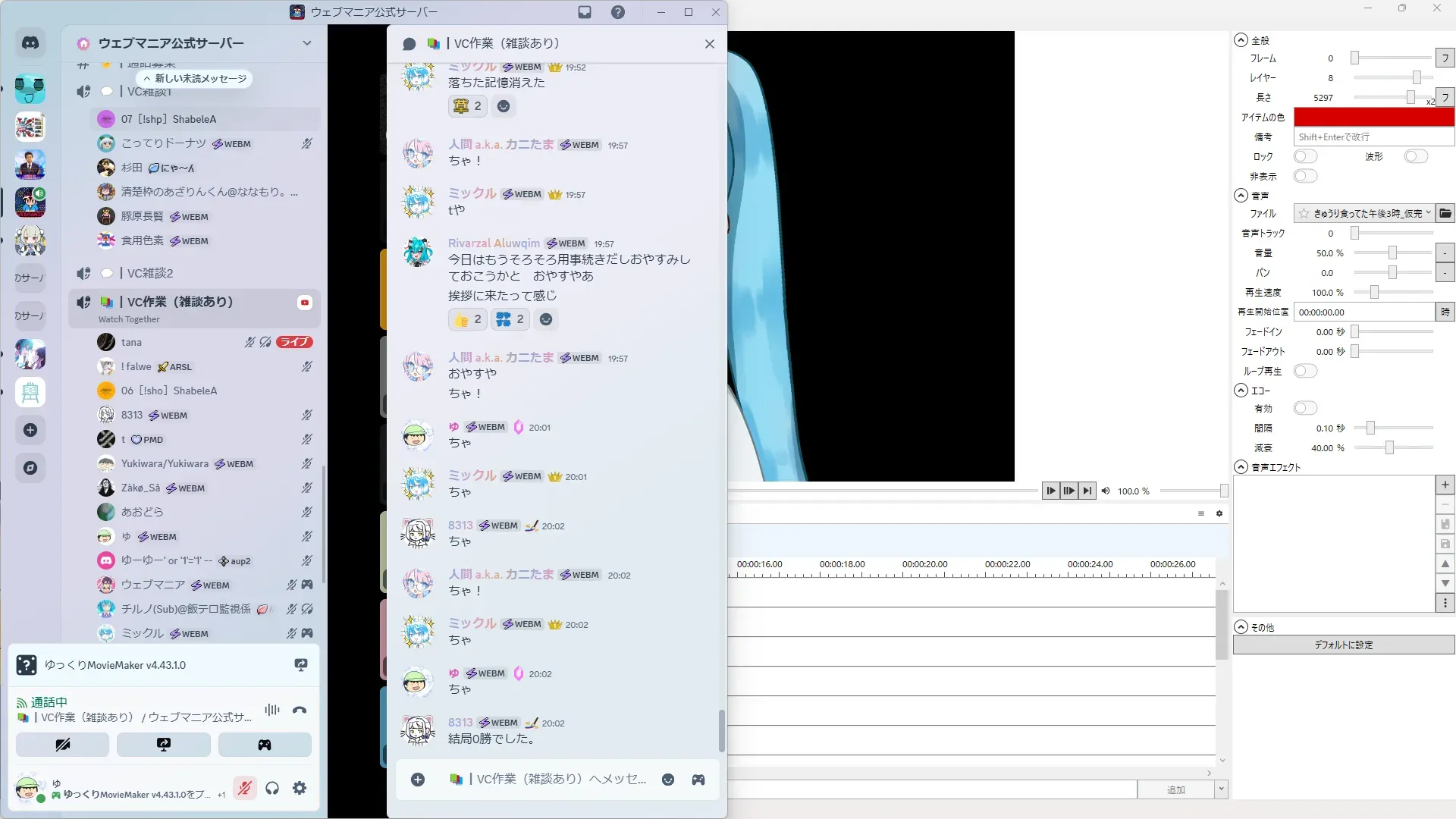Viewport: 1456px width, 819px height.
Task: Open emoji picker in message box
Action: (x=668, y=780)
